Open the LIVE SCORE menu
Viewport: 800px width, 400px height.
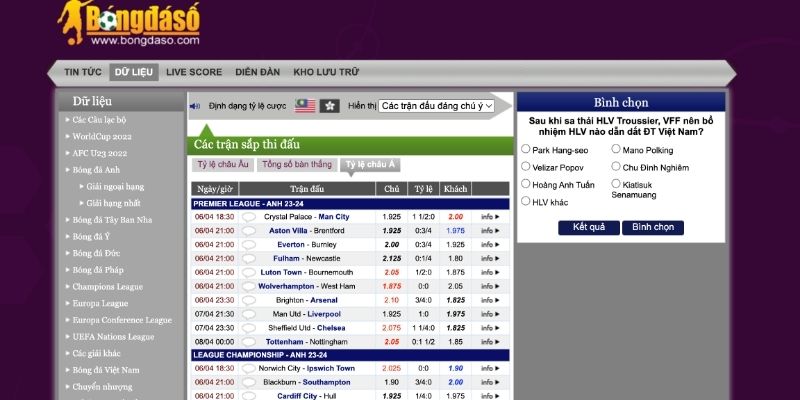click(194, 72)
